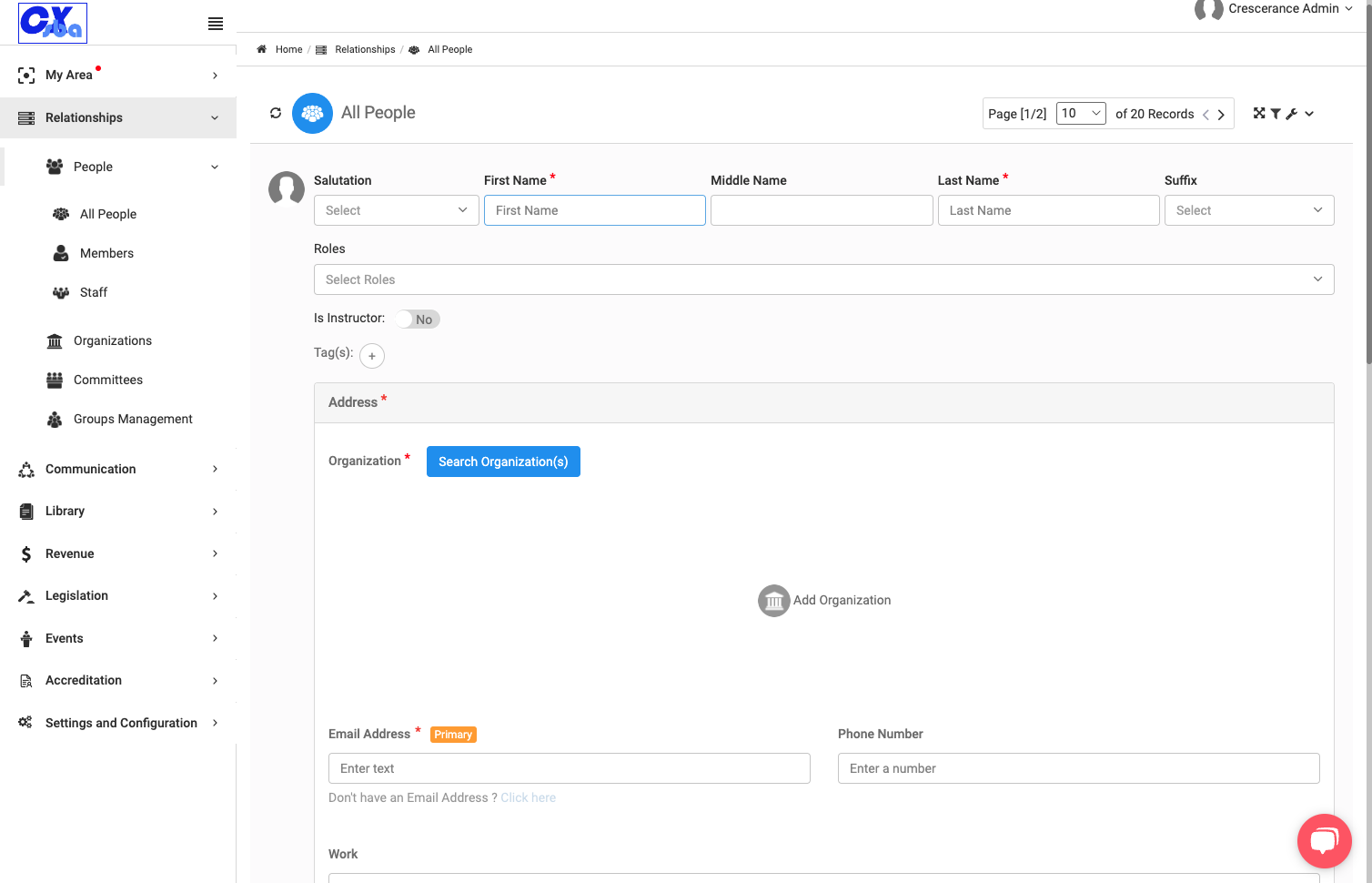Collapse the Relationships menu section

(x=118, y=117)
